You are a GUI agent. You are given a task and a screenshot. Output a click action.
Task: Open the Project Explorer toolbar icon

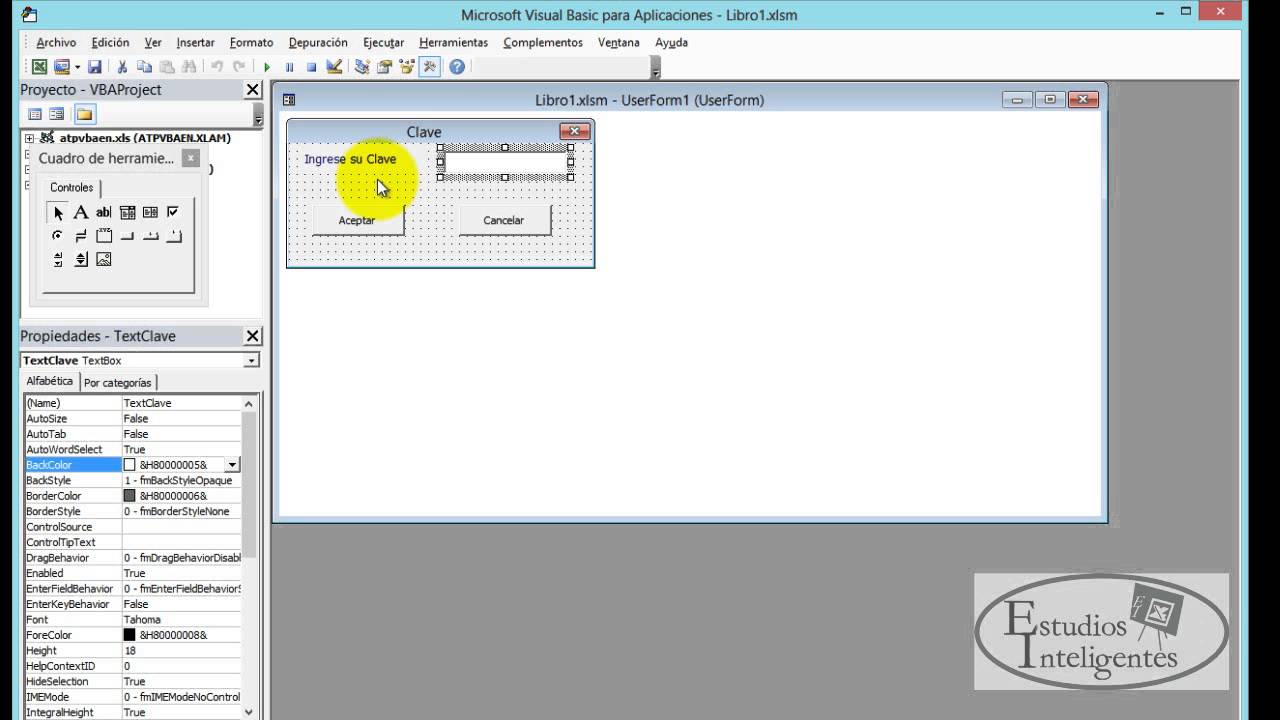[x=362, y=67]
